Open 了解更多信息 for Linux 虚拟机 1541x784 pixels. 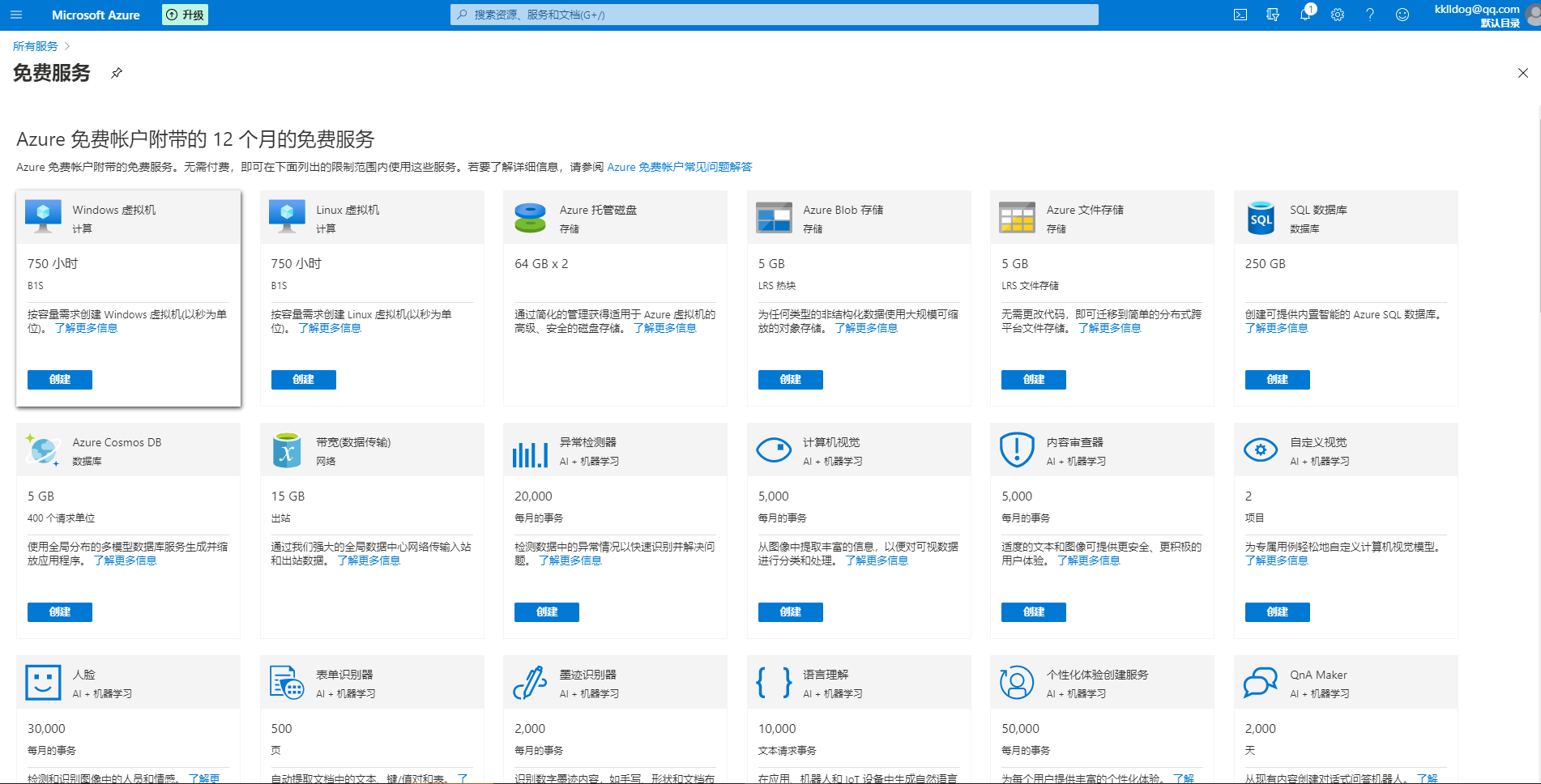(x=330, y=328)
